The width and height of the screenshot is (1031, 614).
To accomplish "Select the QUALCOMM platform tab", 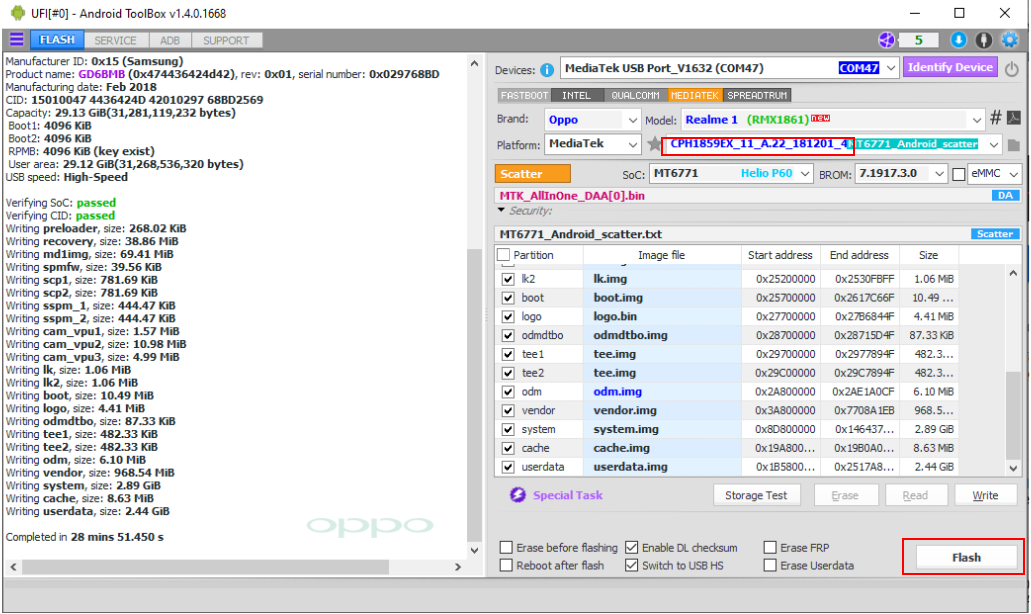I will point(635,95).
